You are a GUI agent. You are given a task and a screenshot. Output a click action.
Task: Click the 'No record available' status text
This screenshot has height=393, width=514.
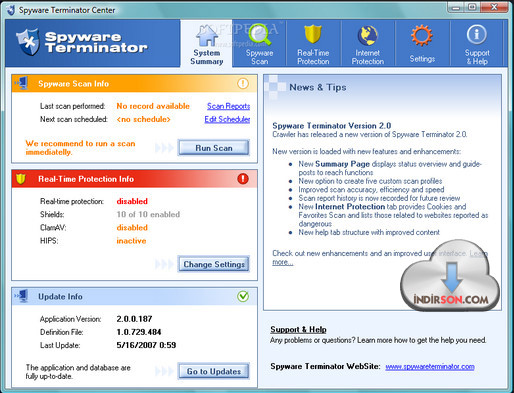(153, 106)
